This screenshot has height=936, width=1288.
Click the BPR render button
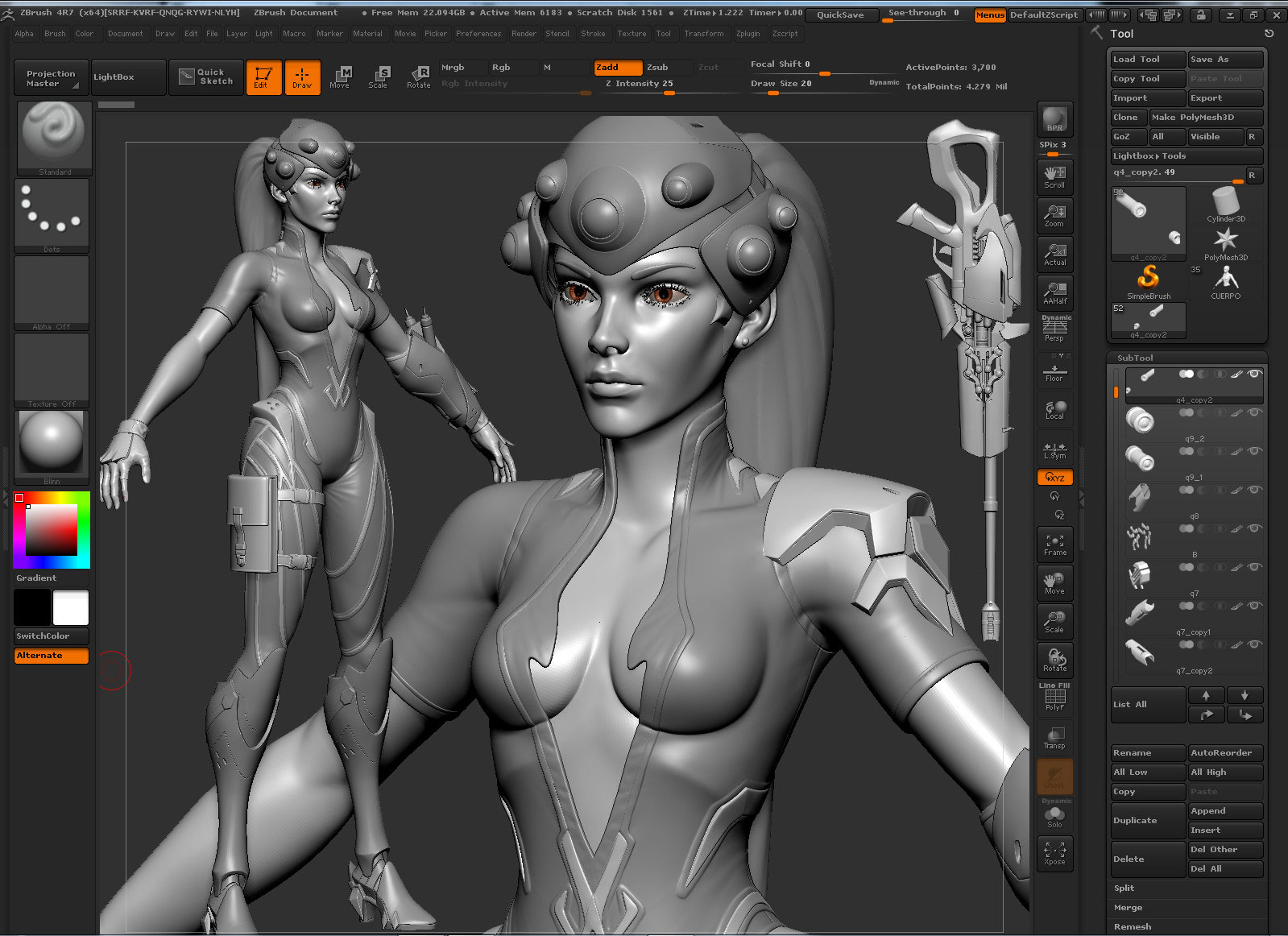click(x=1054, y=119)
